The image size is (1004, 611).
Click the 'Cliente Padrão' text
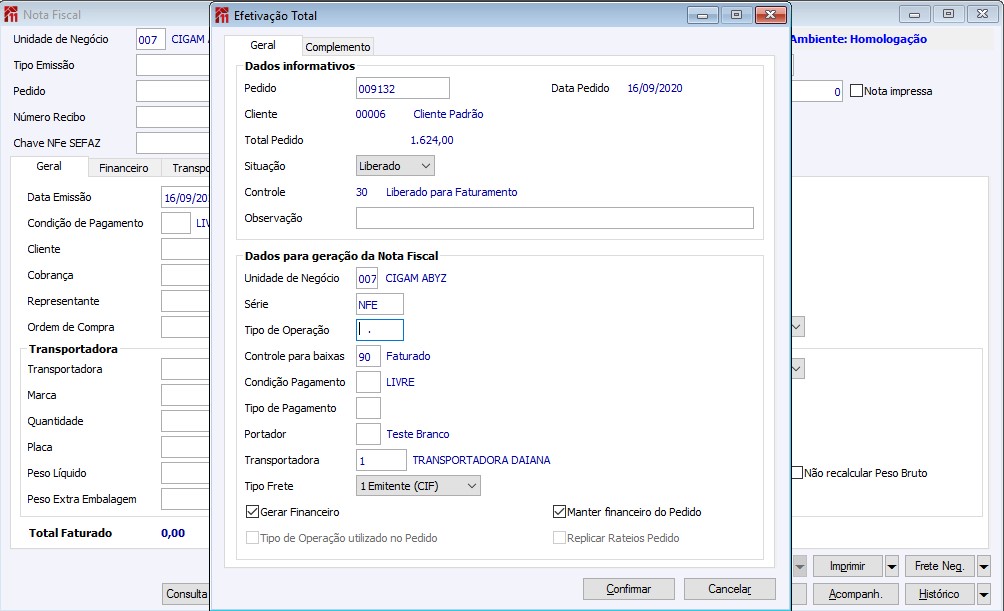pos(448,114)
